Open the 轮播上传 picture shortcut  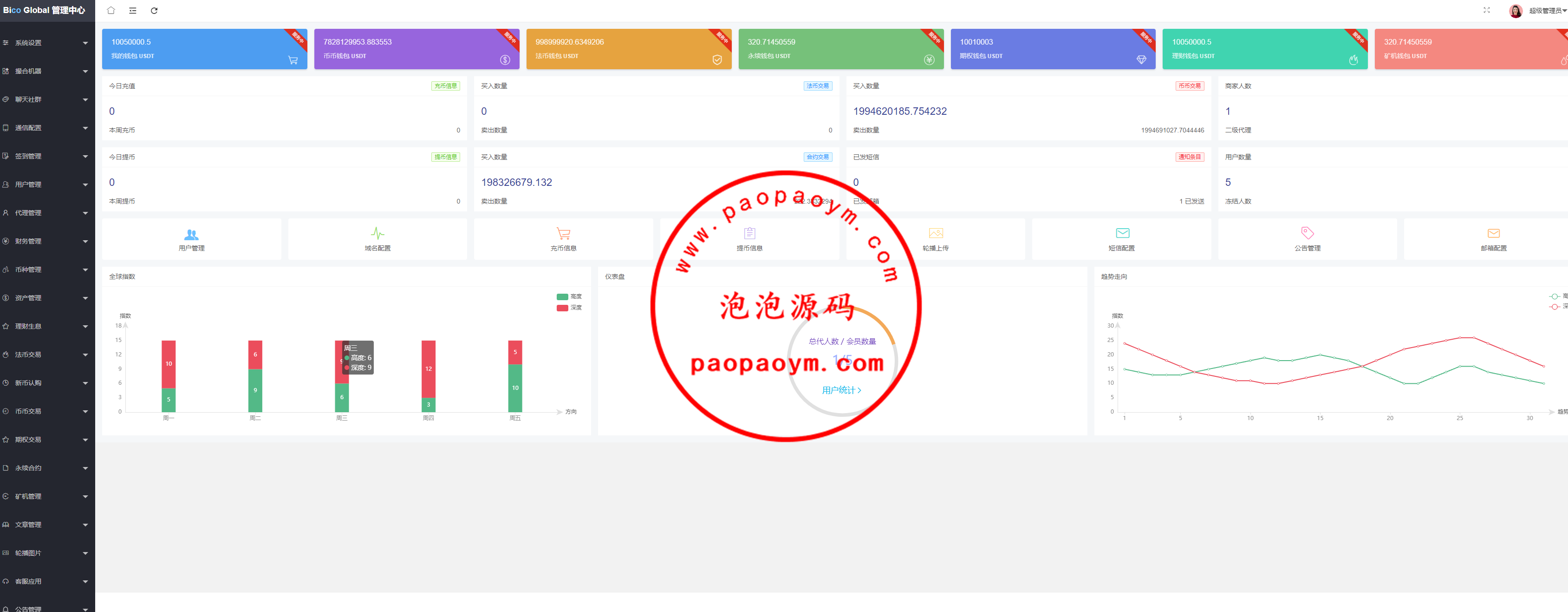tap(936, 239)
